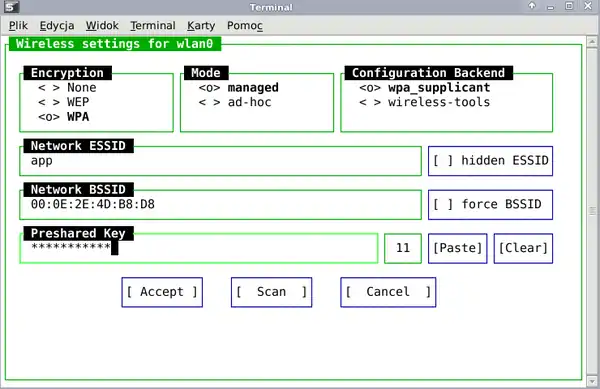Clear the preshared key field
The height and width of the screenshot is (389, 600).
pyautogui.click(x=523, y=248)
